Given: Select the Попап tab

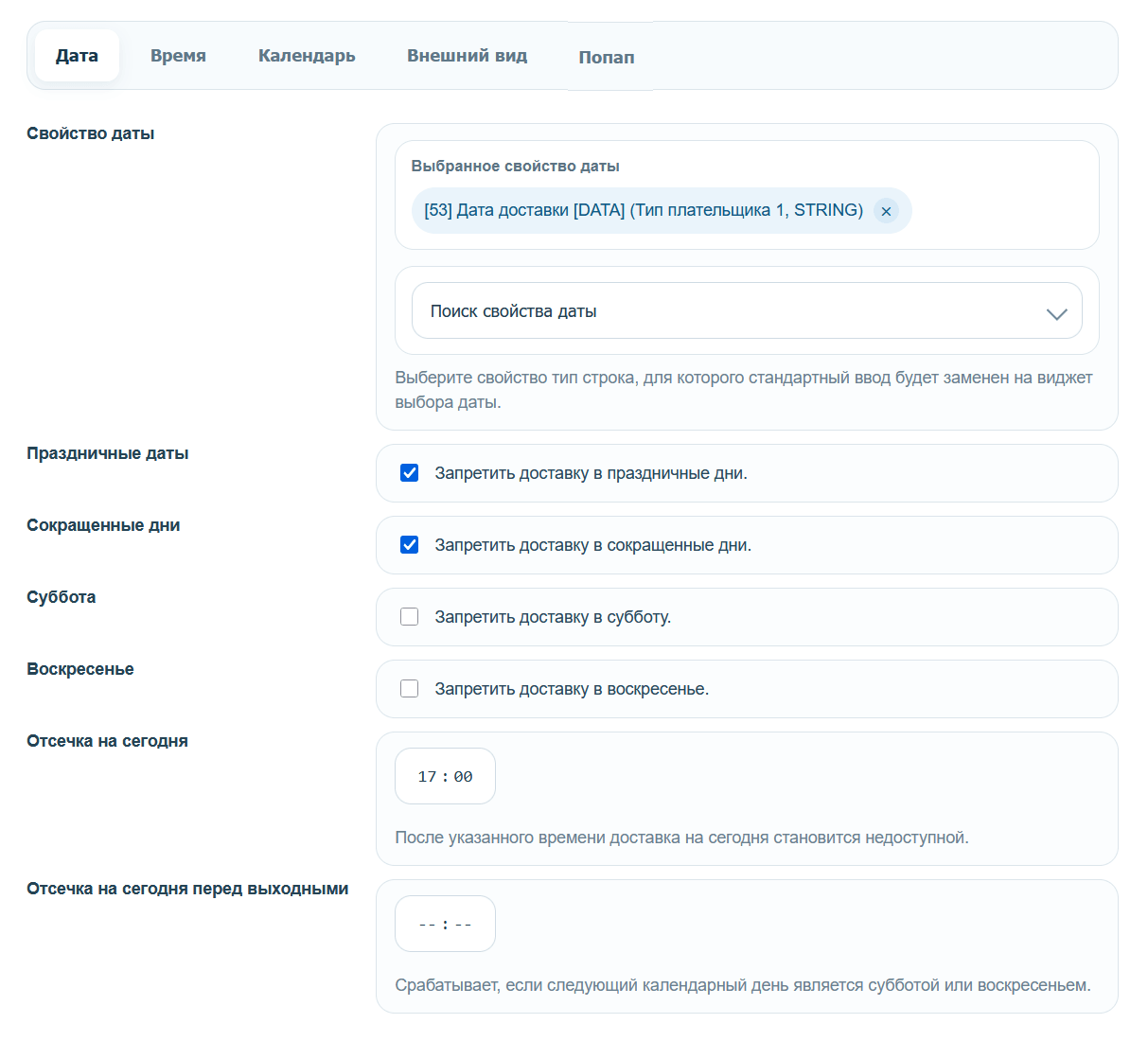Looking at the screenshot, I should click(607, 57).
